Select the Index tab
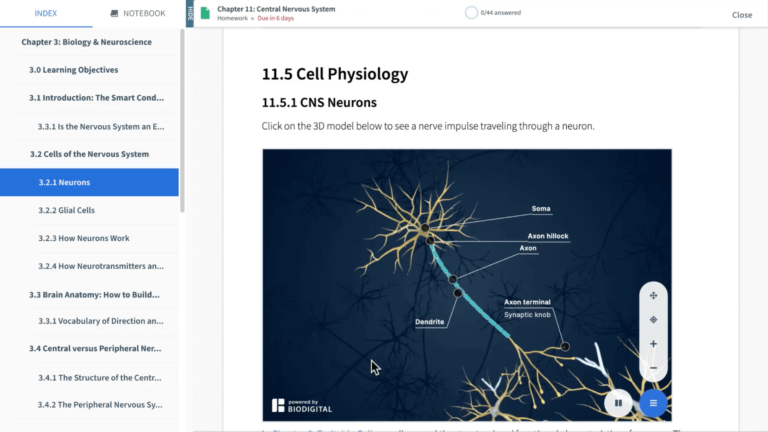Image resolution: width=768 pixels, height=432 pixels. pos(45,14)
